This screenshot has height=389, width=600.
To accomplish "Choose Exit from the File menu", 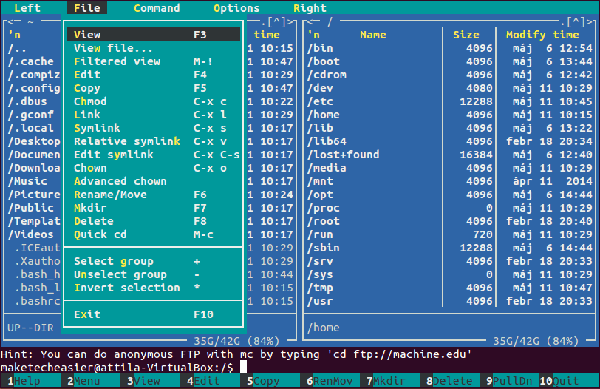I will (x=153, y=314).
